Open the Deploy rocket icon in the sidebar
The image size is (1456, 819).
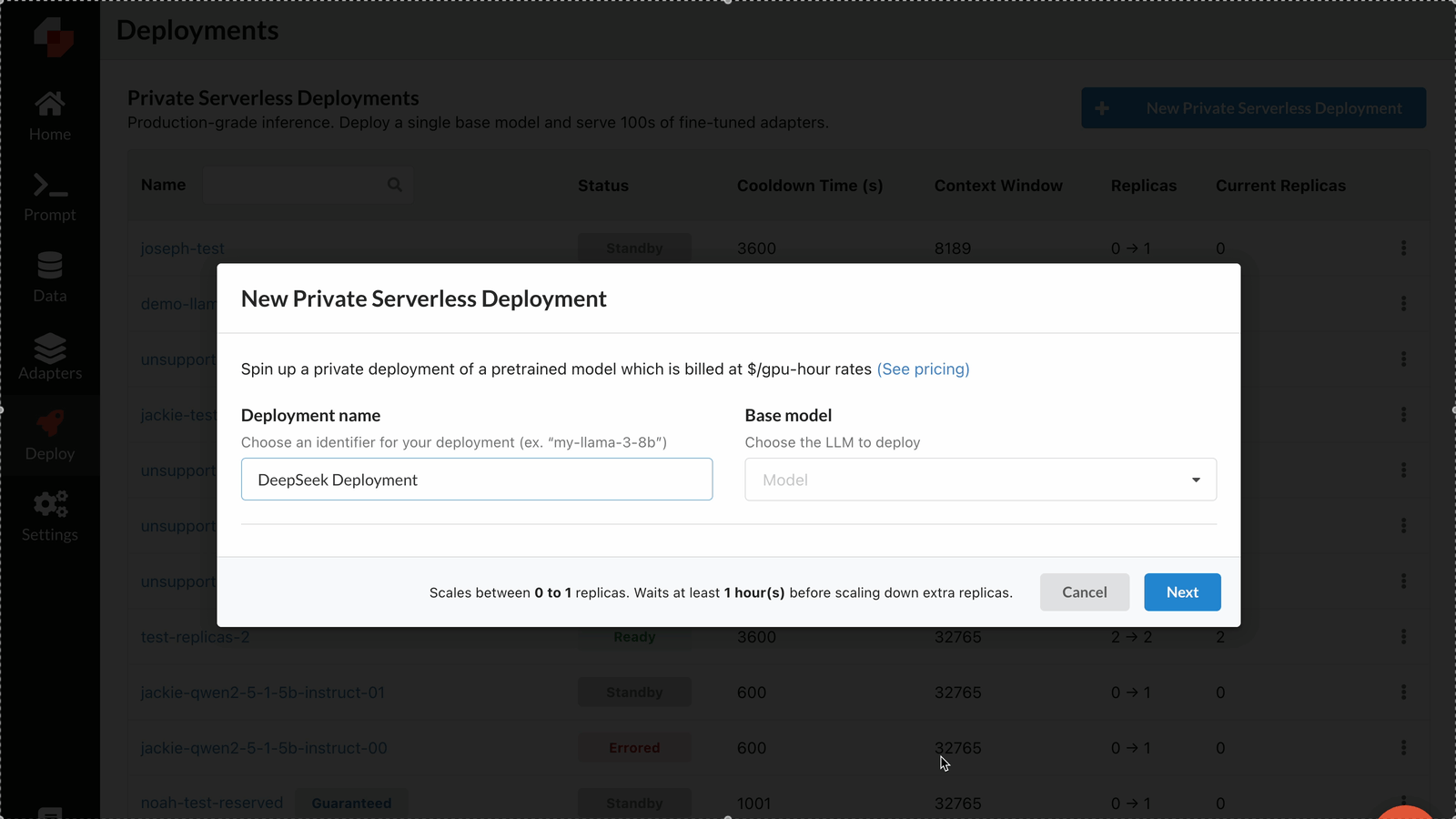pyautogui.click(x=49, y=424)
